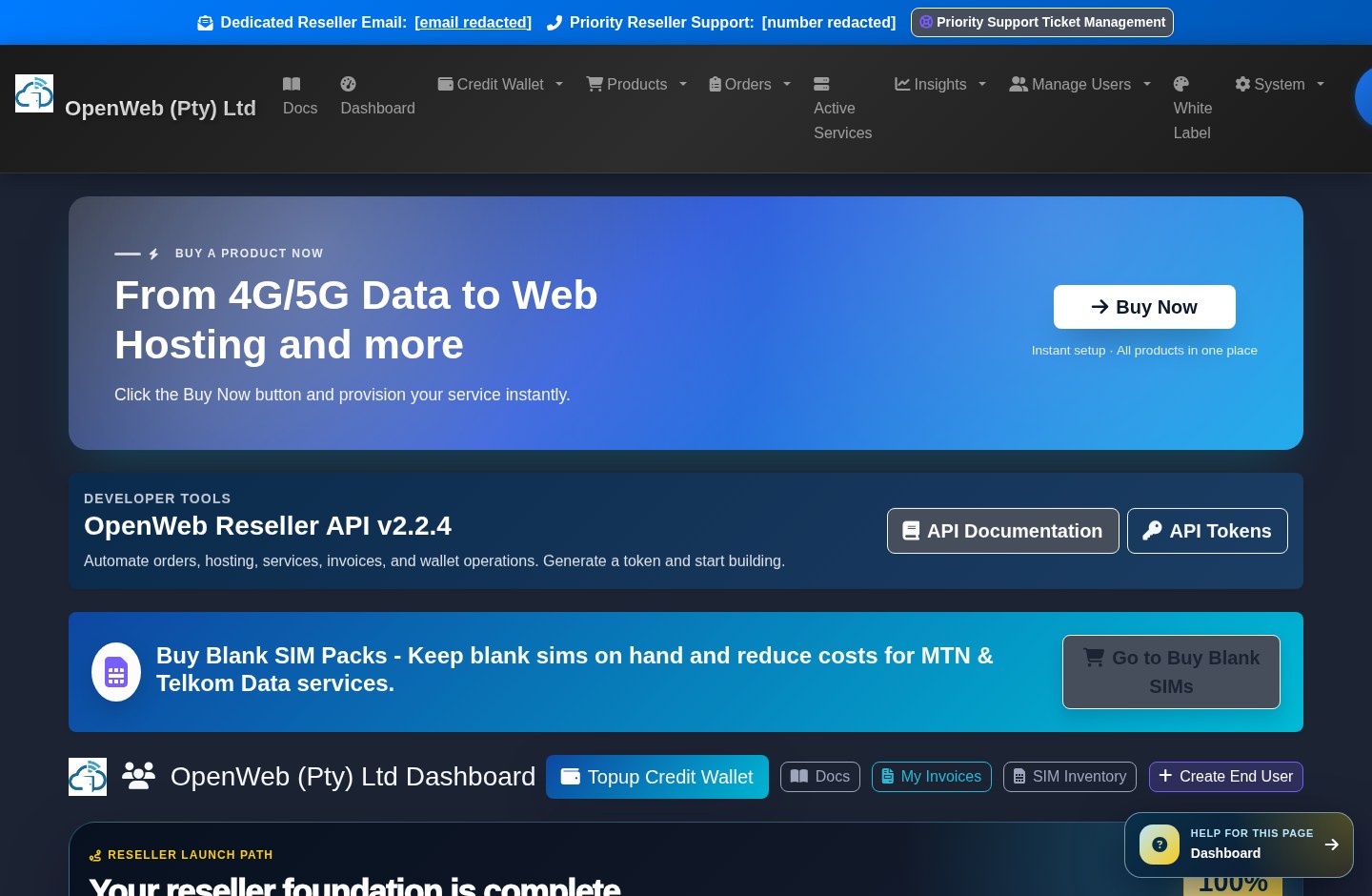Image resolution: width=1372 pixels, height=896 pixels.
Task: Expand the Products dropdown caret
Action: click(683, 84)
